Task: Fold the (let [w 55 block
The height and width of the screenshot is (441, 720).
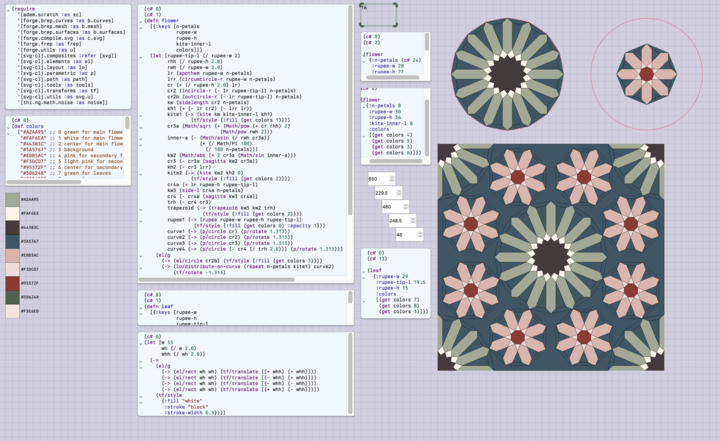Action: click(x=141, y=344)
